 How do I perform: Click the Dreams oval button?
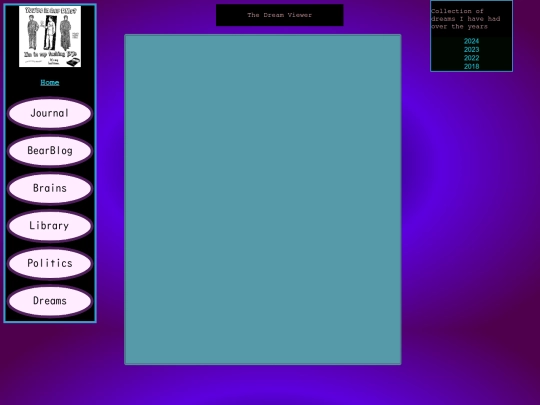[x=50, y=301]
